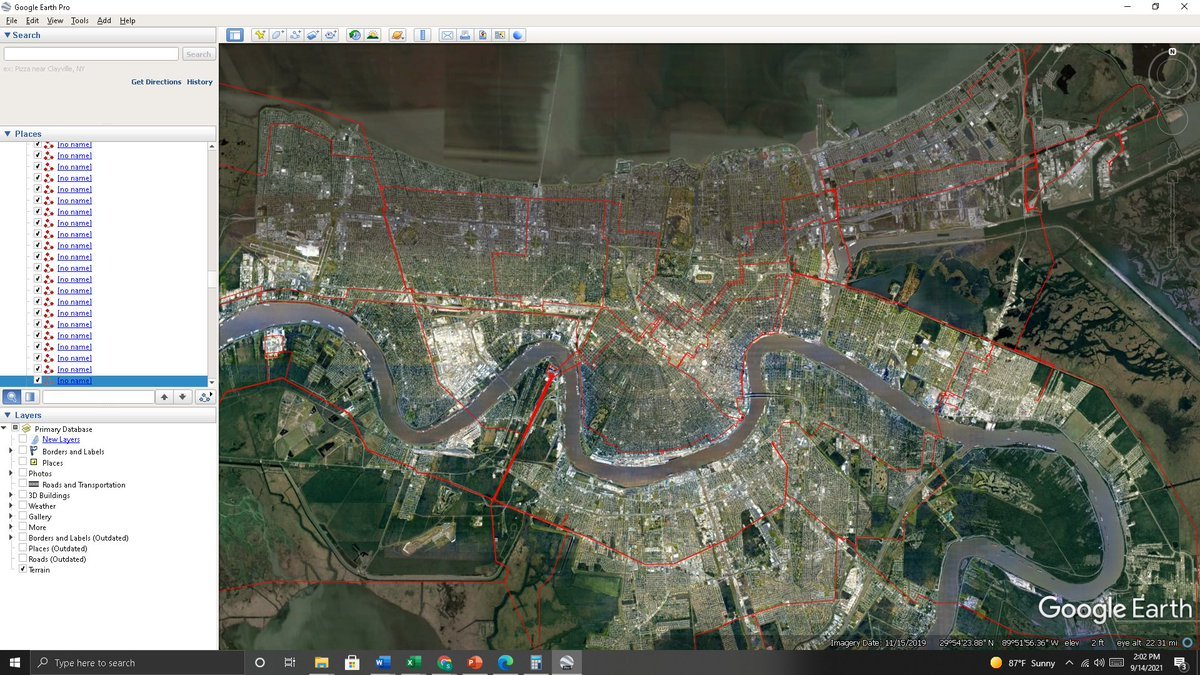Move the selected place down with the arrow
This screenshot has width=1200, height=675.
coord(182,397)
